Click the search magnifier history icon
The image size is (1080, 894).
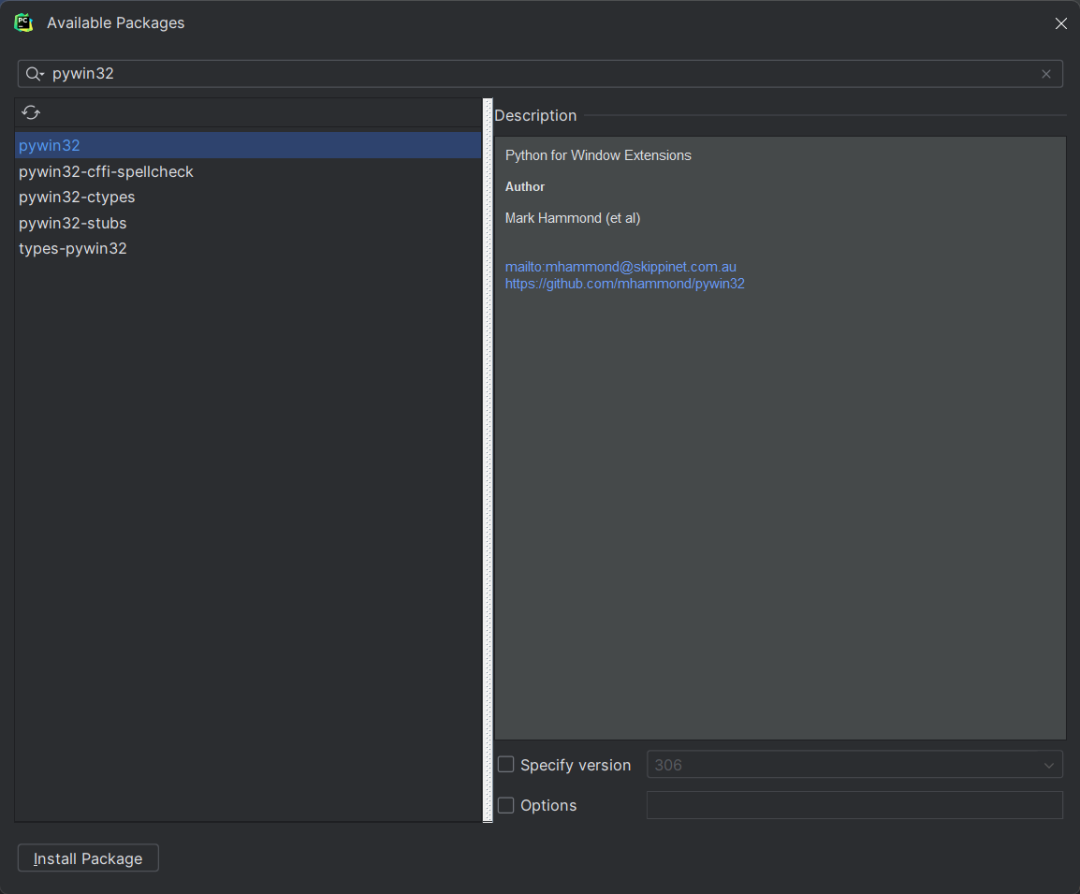tap(34, 74)
